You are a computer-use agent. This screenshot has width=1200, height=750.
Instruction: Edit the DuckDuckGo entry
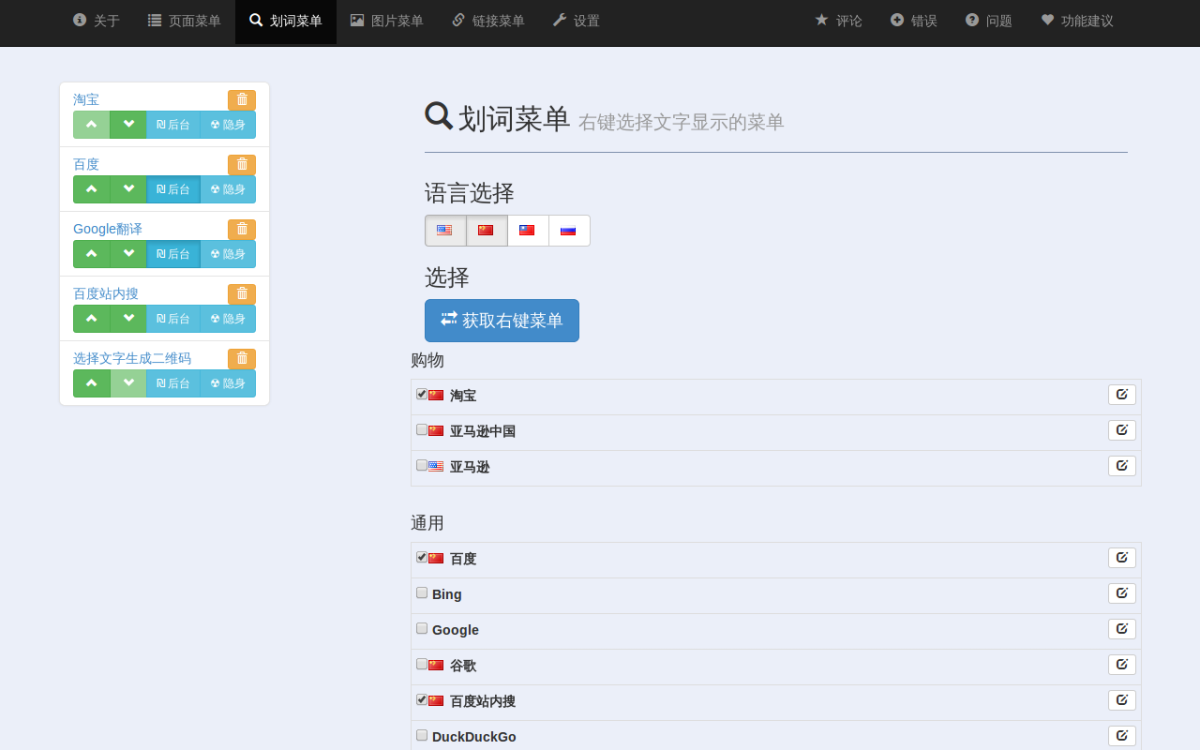coord(1121,736)
